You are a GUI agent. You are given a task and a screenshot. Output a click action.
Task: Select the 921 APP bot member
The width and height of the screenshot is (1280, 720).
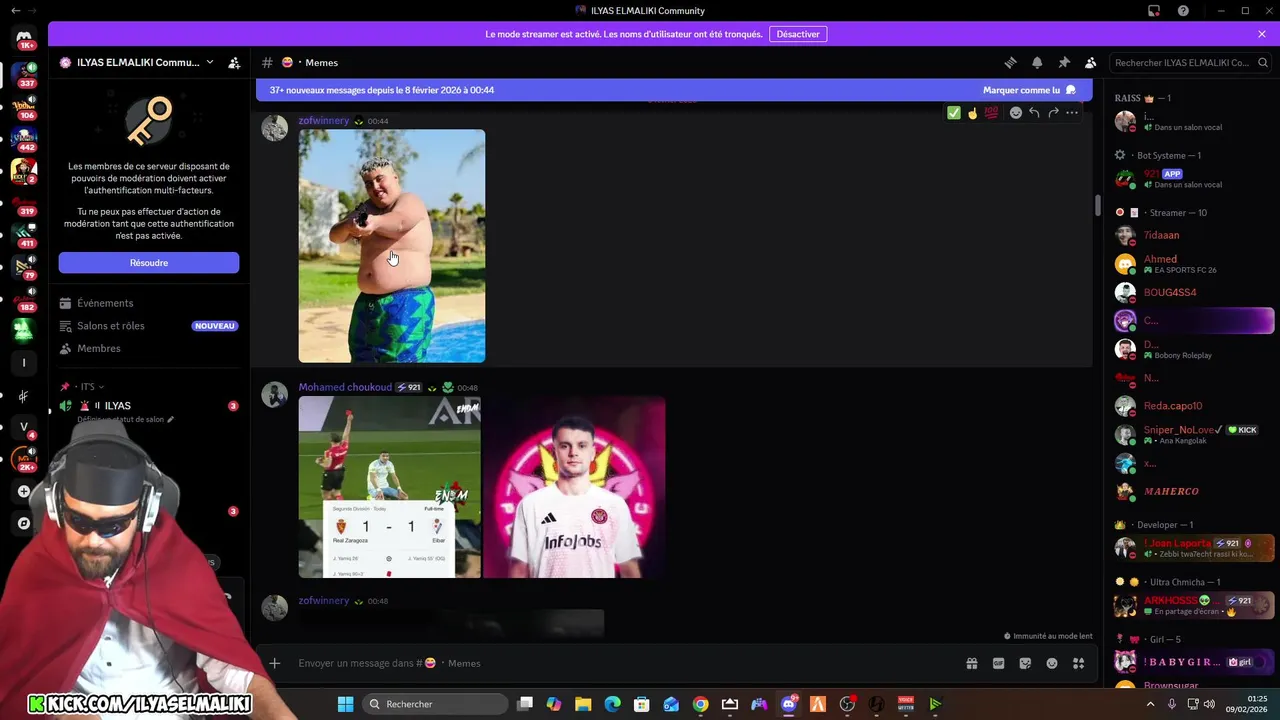pos(1194,179)
